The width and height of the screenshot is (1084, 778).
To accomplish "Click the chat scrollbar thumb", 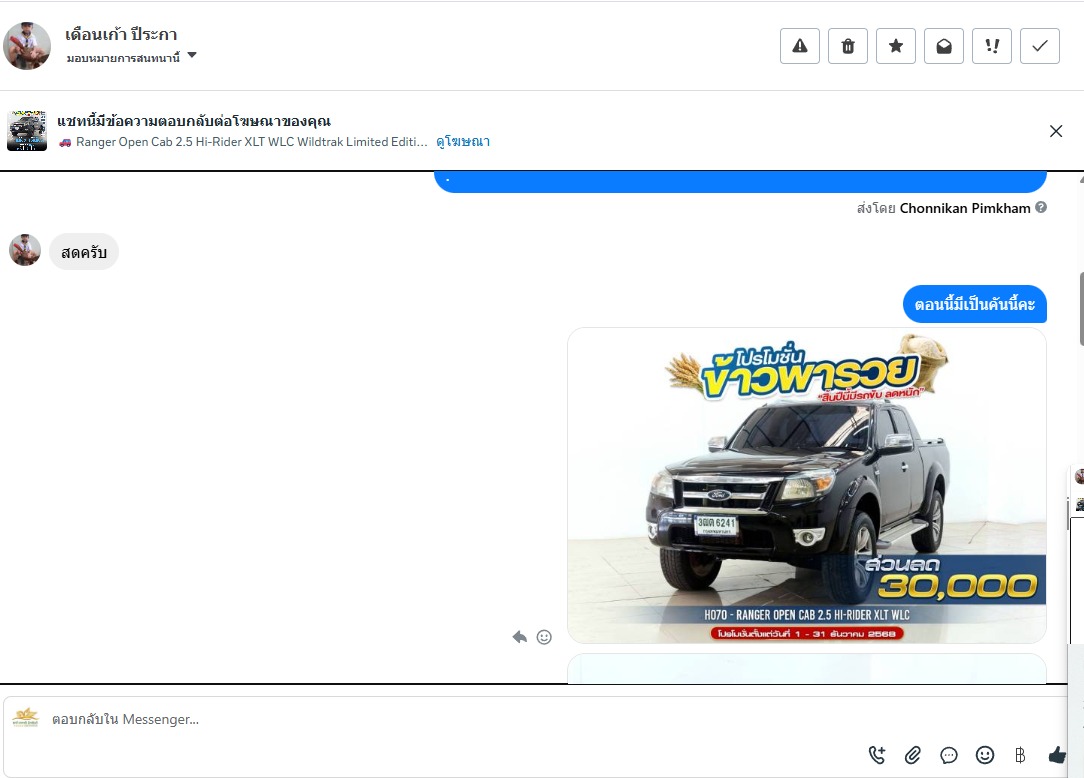I will click(x=1081, y=309).
